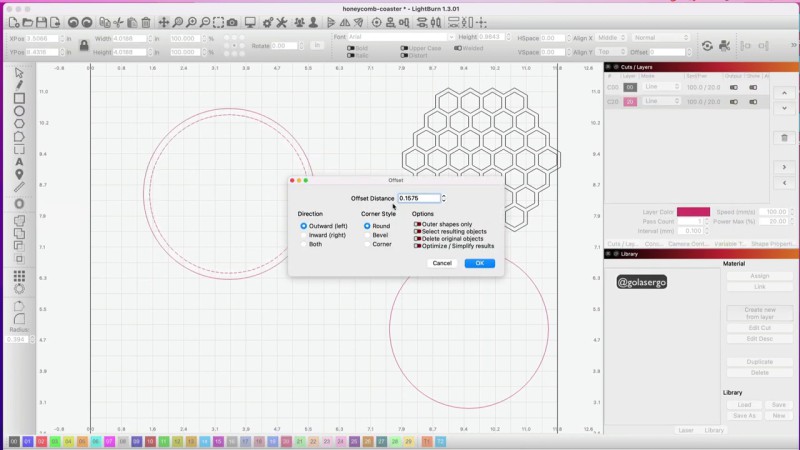Select the Inward (right) direction option
This screenshot has width=800, height=450.
coord(304,235)
